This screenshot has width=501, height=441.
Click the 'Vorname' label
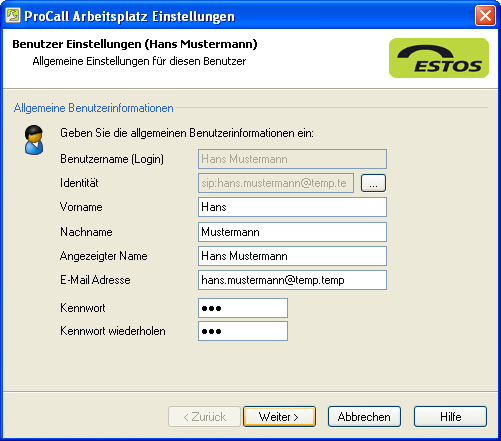pos(81,207)
